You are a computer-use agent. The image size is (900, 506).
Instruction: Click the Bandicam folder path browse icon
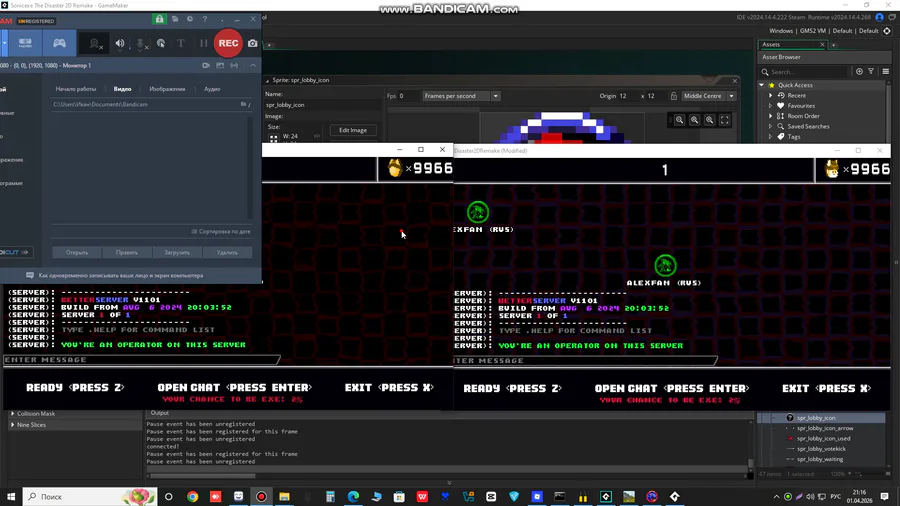click(243, 104)
